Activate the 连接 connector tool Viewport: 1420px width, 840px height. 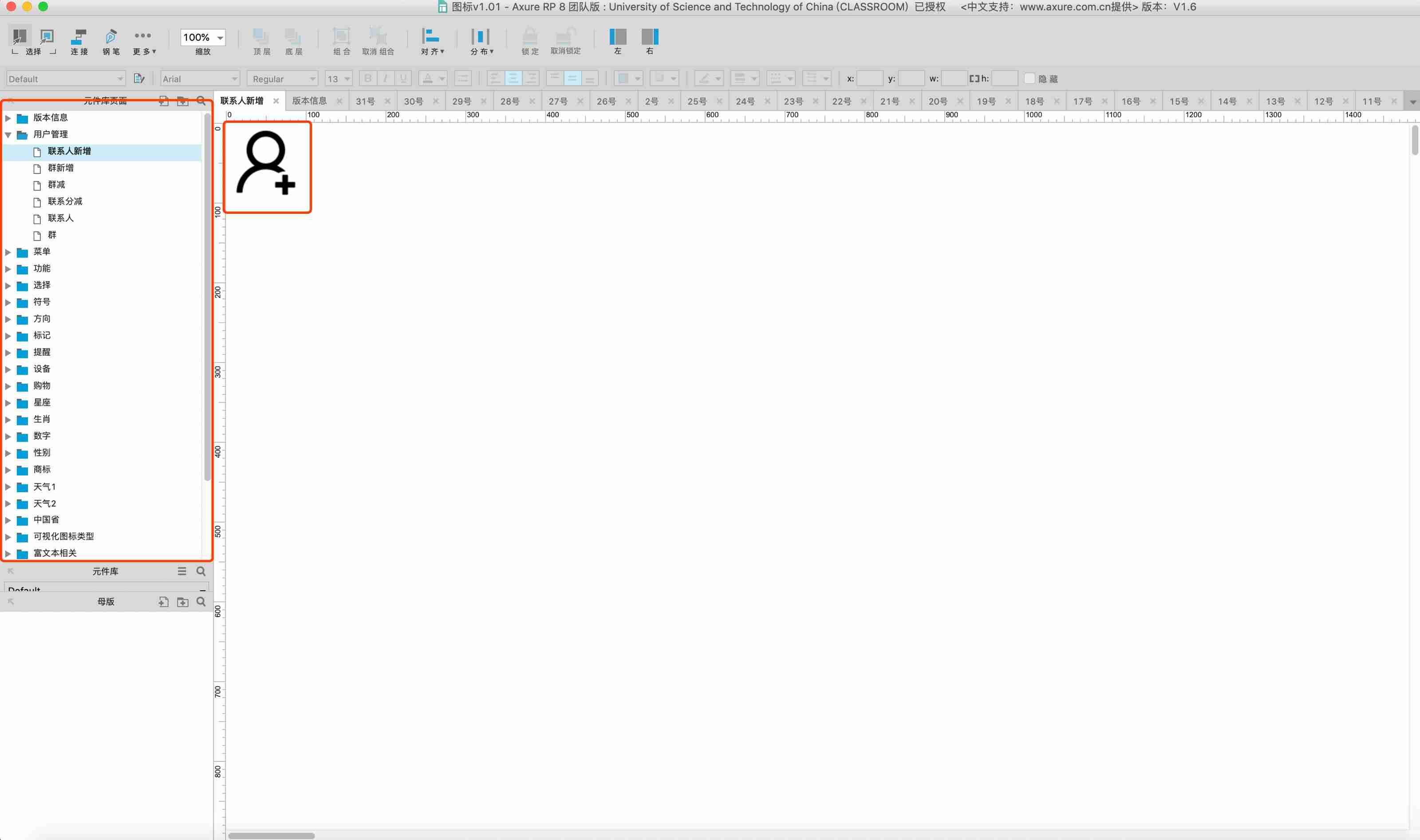click(x=79, y=42)
